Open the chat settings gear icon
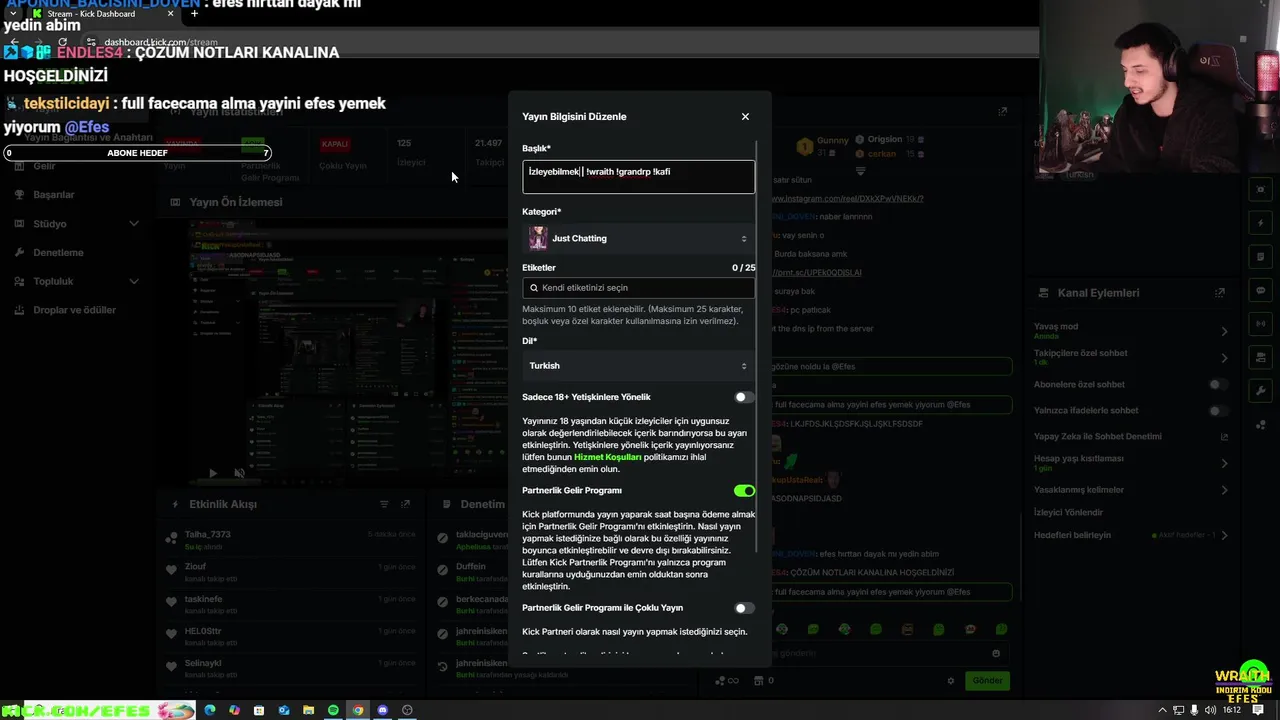The image size is (1280, 720). [951, 681]
